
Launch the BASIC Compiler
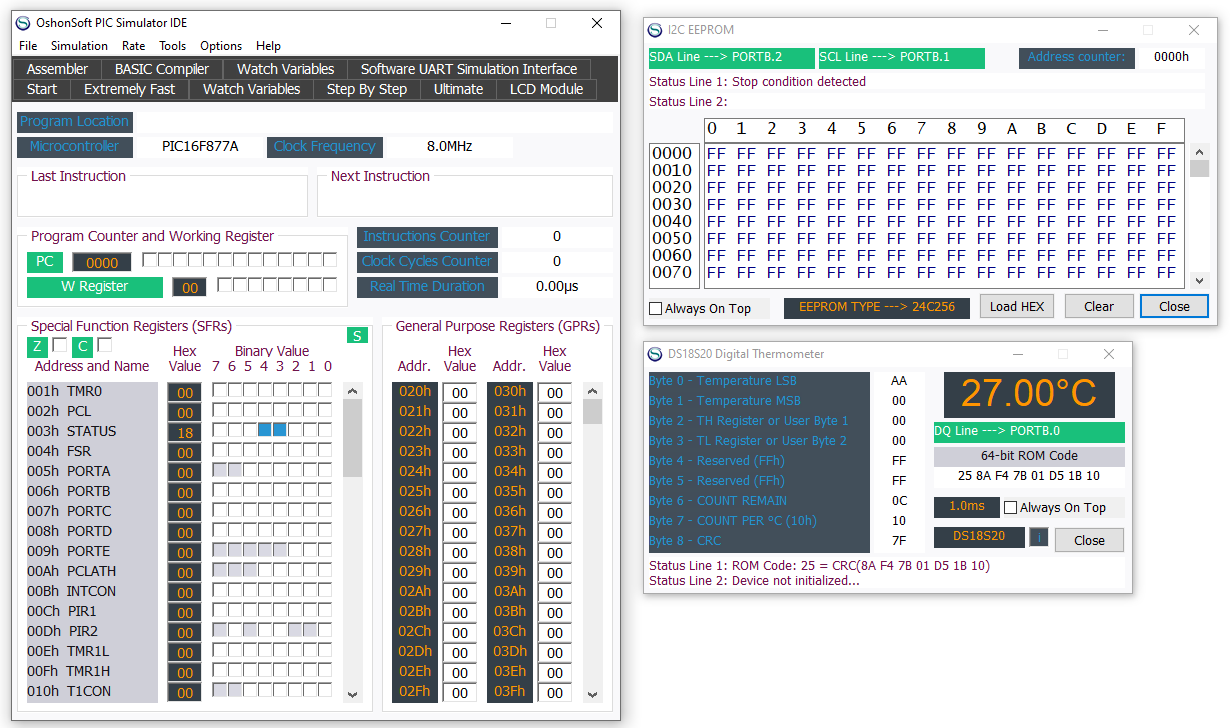click(x=162, y=69)
